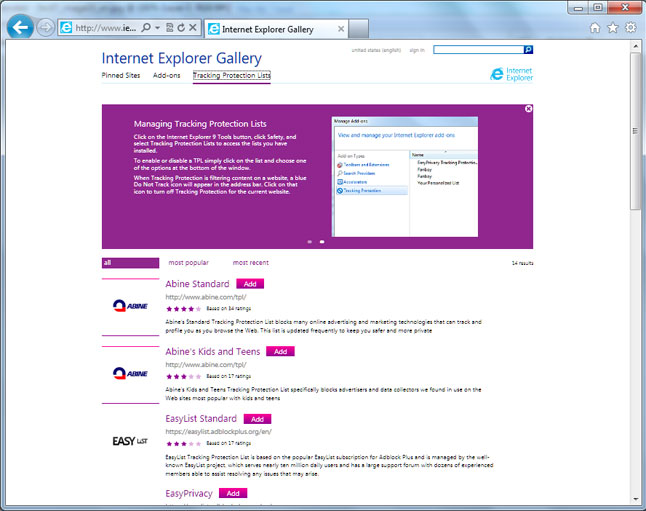Click the easylist.adblockplus.org URL text
This screenshot has height=511, width=646.
(219, 432)
